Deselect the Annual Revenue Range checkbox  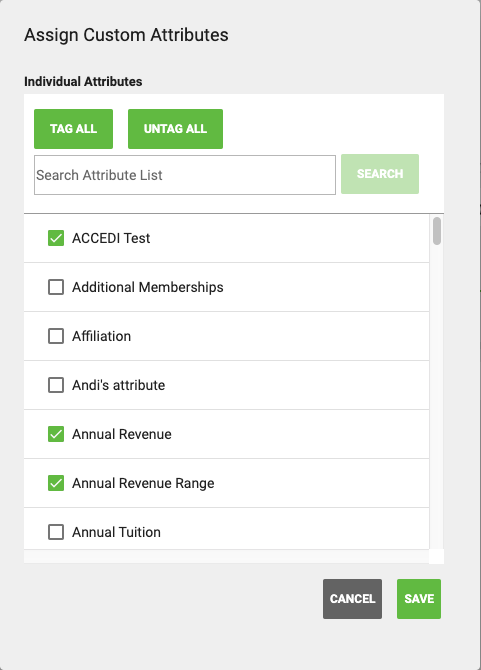tap(56, 483)
